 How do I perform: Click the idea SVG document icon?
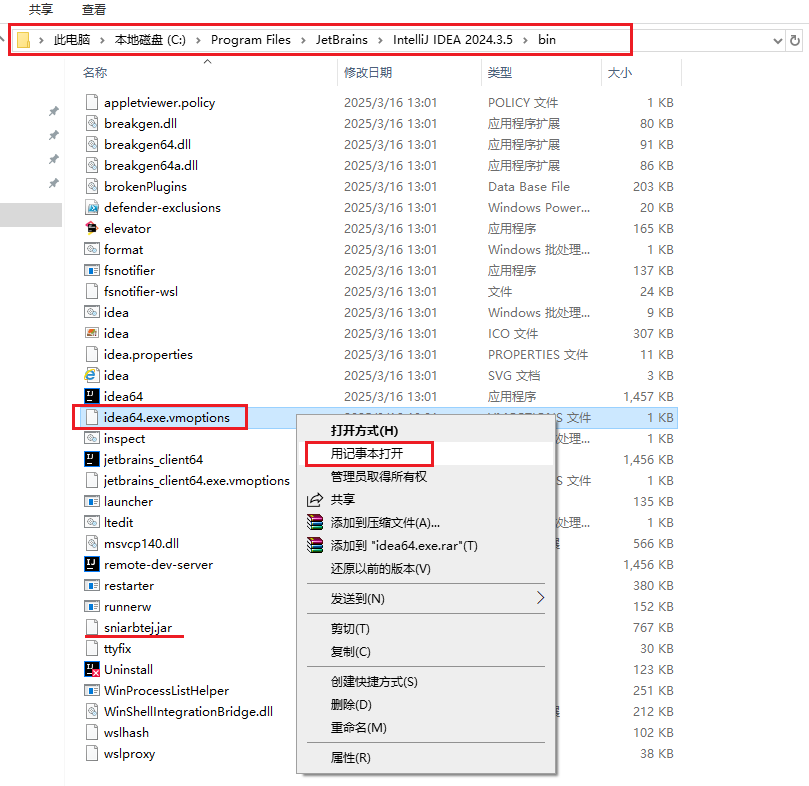pos(92,375)
